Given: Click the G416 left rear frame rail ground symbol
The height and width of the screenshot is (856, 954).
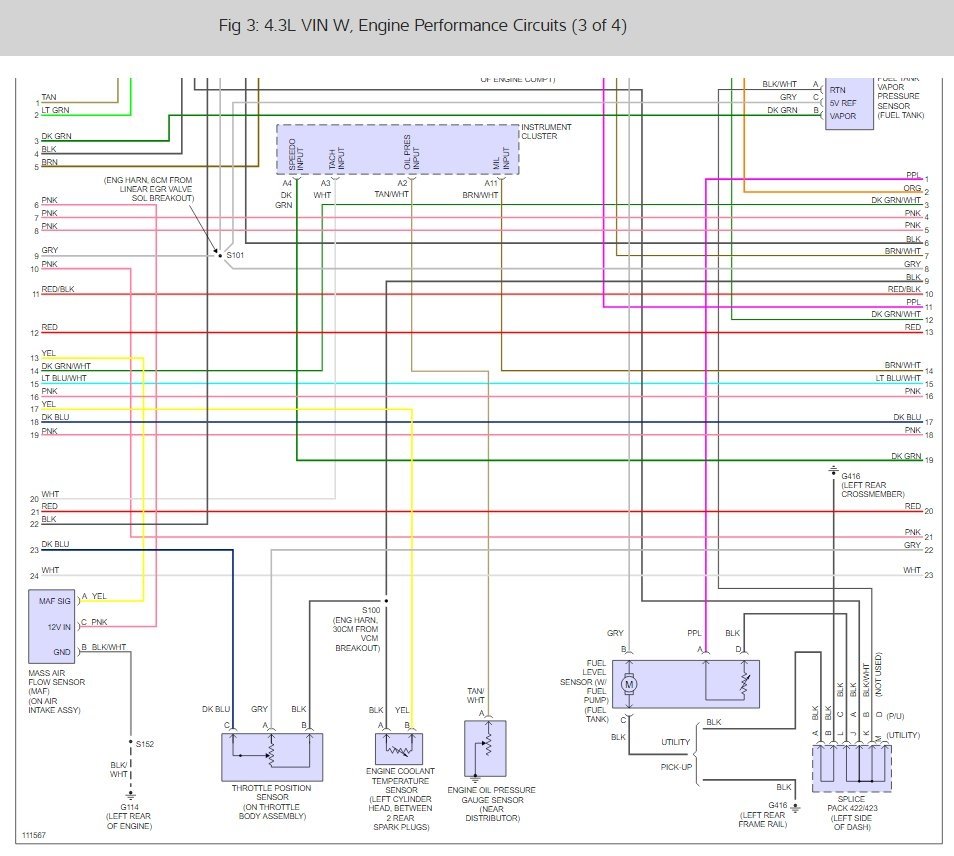Looking at the screenshot, I should point(795,809).
